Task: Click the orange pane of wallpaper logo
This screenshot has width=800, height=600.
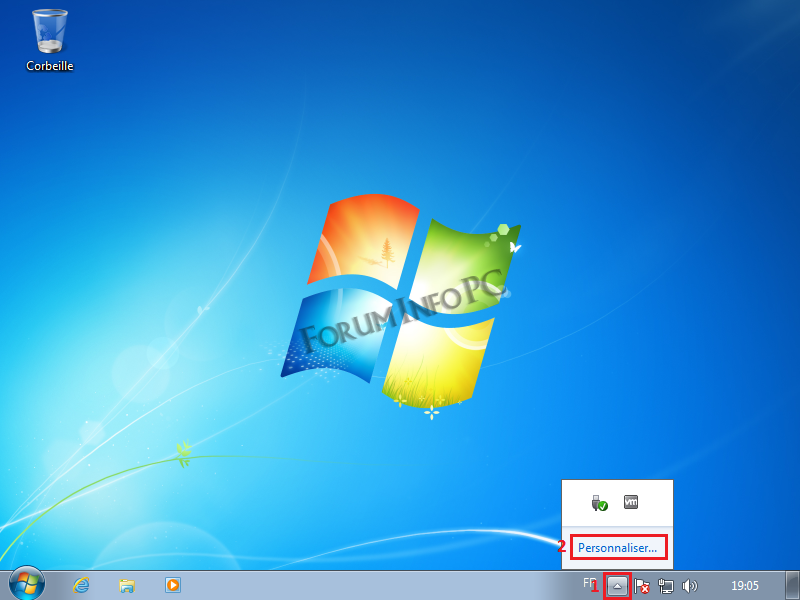Action: tap(364, 238)
